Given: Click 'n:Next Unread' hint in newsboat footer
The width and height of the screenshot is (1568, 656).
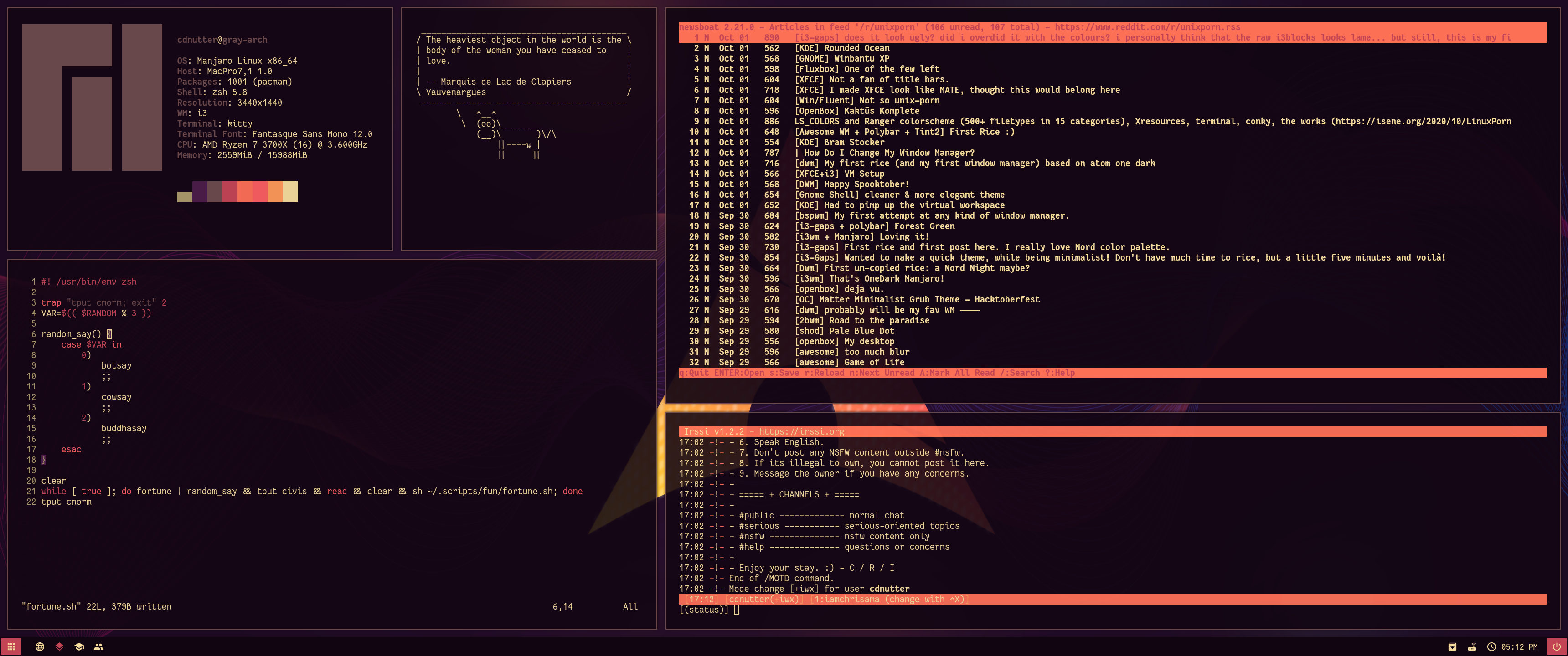Looking at the screenshot, I should coord(882,373).
